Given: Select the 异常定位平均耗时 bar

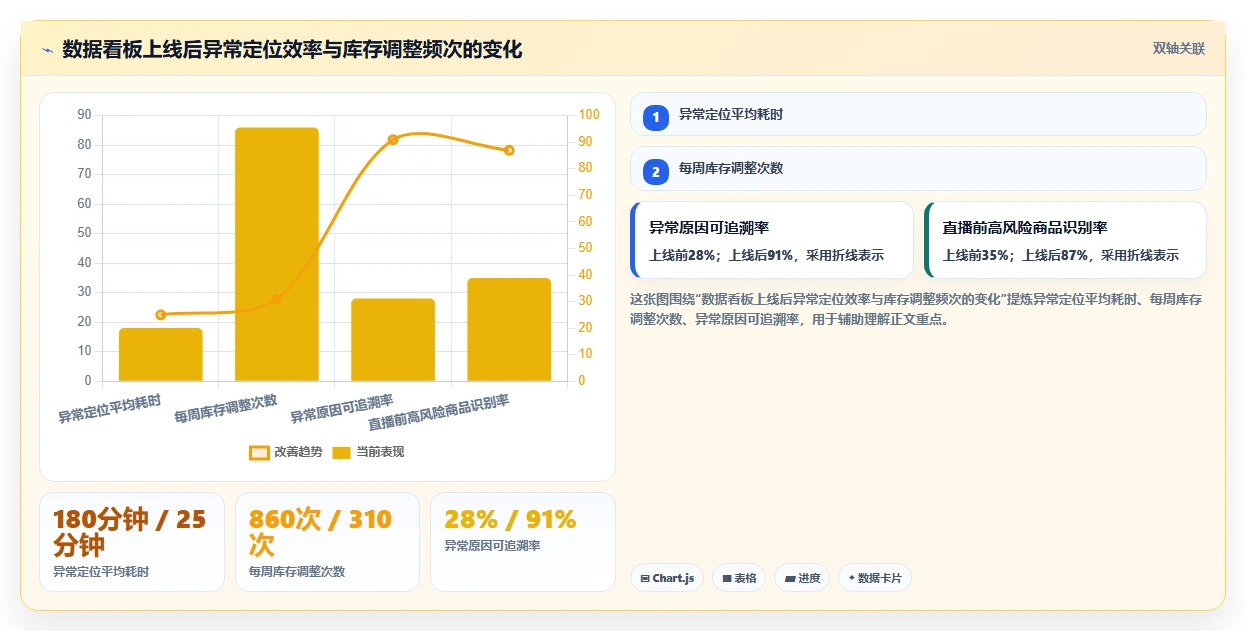Looking at the screenshot, I should coord(161,354).
